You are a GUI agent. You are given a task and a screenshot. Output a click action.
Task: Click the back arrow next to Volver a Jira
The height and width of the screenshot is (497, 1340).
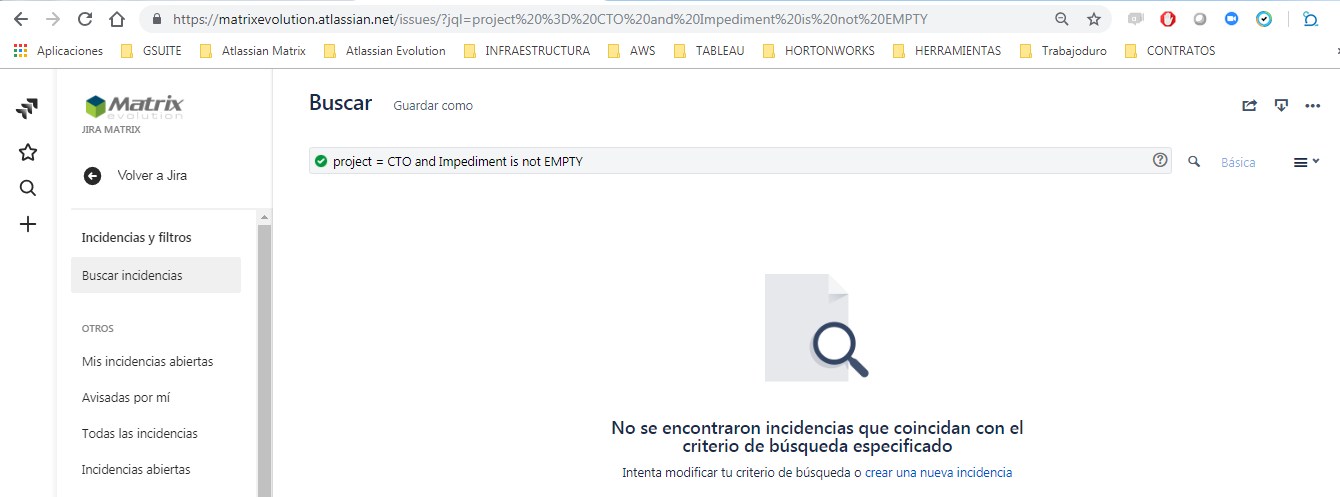point(93,176)
